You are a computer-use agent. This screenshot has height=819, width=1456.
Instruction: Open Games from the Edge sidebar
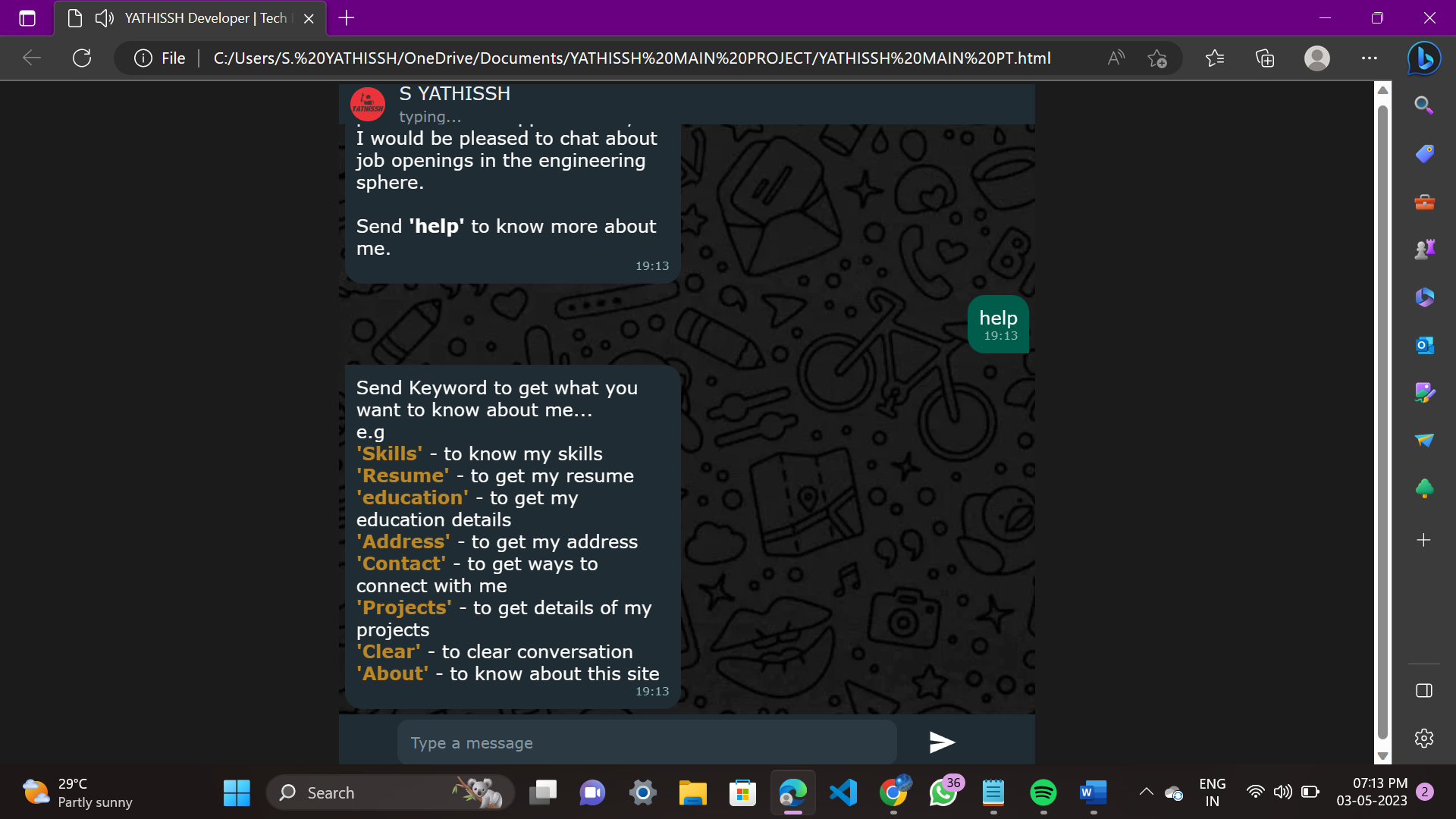point(1423,248)
